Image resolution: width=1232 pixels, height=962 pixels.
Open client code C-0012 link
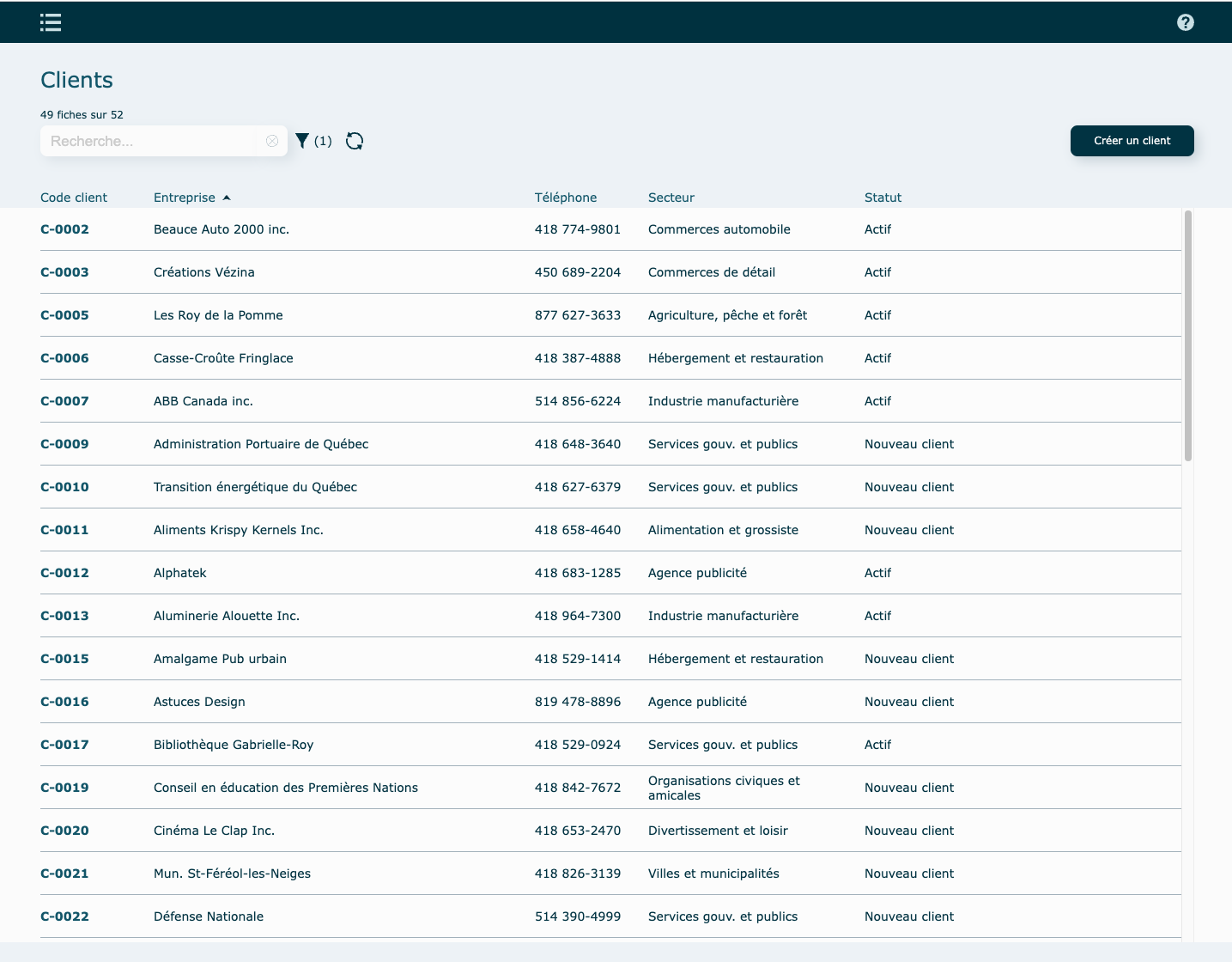[64, 573]
